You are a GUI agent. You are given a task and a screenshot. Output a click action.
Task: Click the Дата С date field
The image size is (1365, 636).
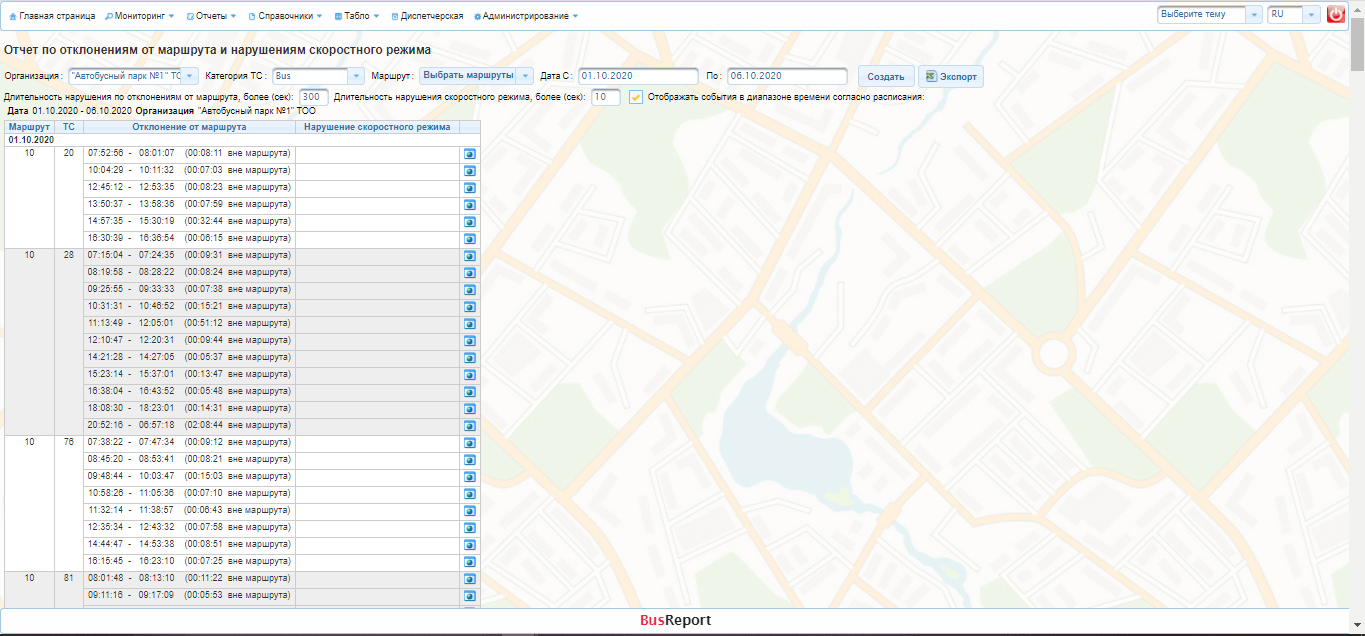pos(638,76)
